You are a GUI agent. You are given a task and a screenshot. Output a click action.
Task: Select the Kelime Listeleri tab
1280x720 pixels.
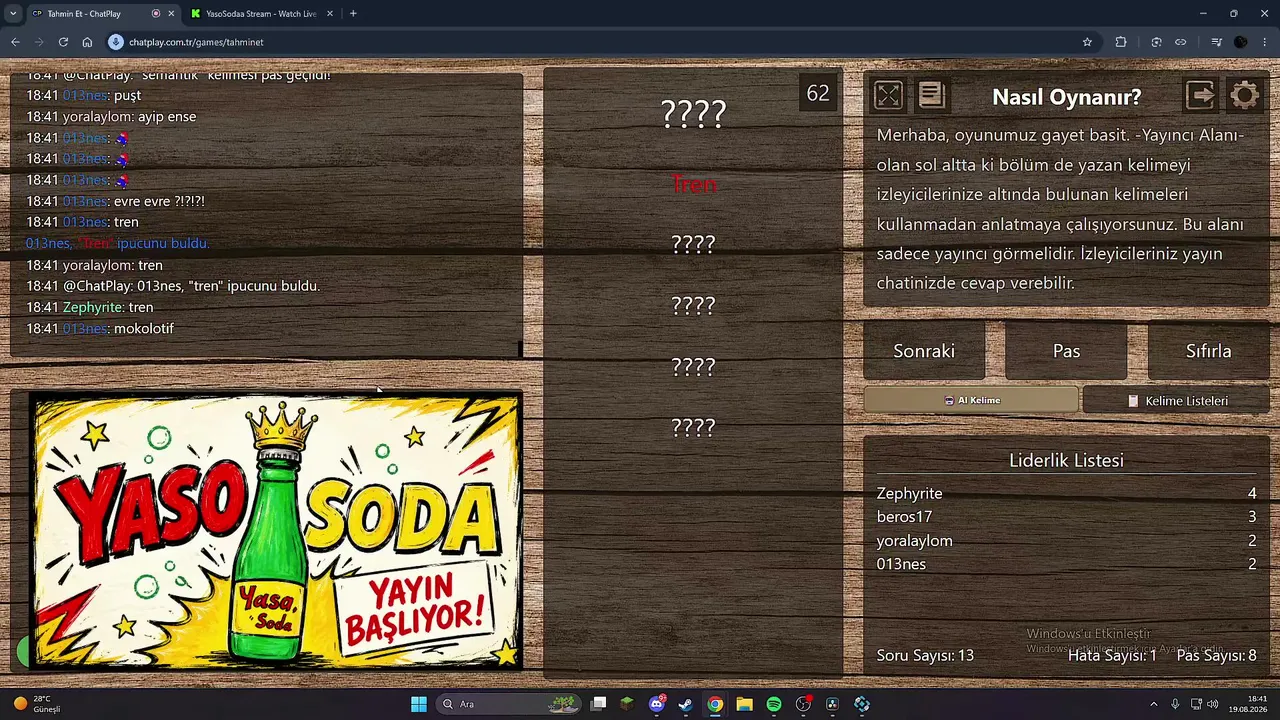1176,400
